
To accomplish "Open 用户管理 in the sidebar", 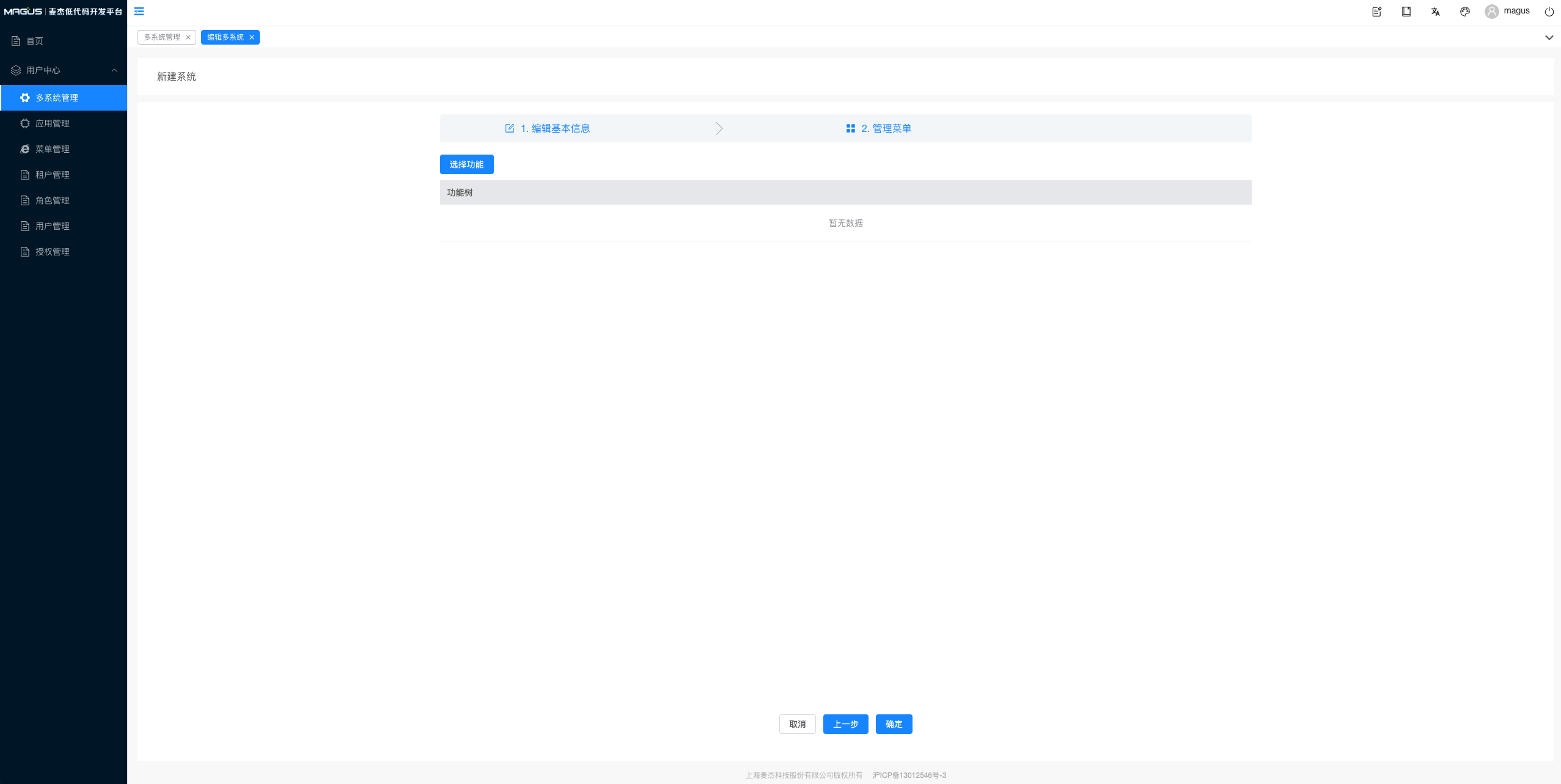I will click(64, 226).
